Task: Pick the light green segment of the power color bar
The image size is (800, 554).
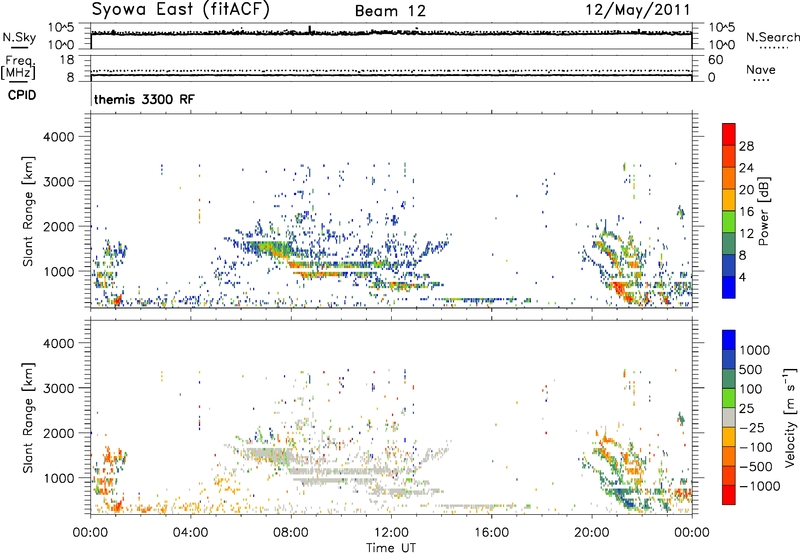Action: 729,222
